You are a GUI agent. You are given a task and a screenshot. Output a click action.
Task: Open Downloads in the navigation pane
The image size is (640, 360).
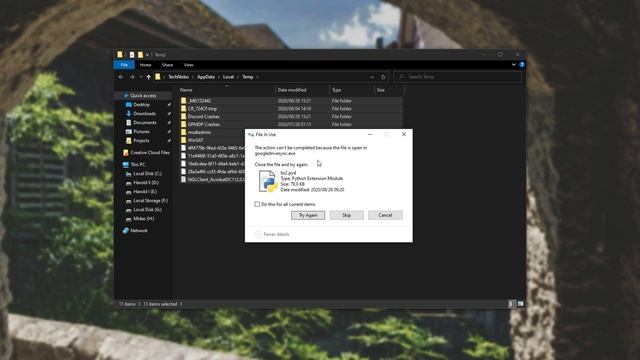[144, 113]
